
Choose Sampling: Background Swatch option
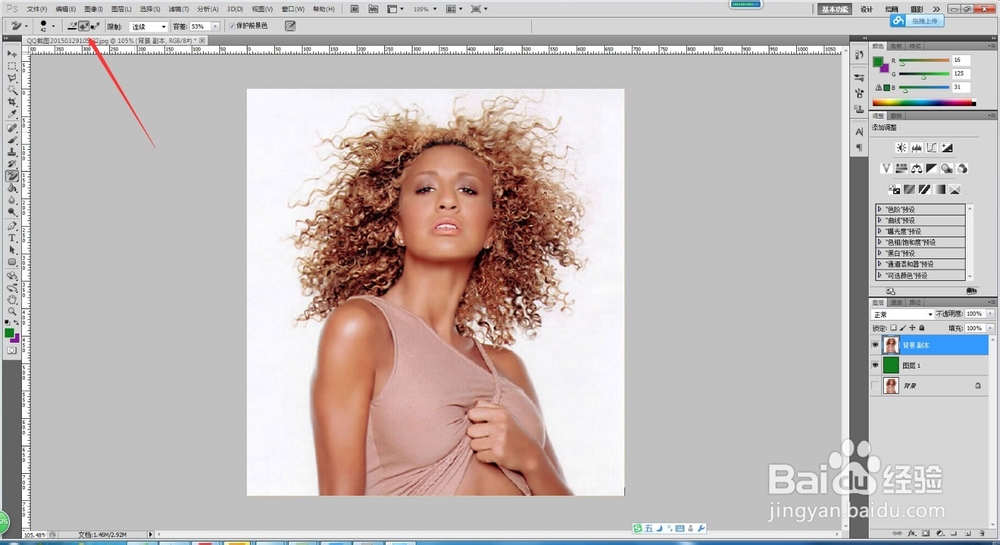pyautogui.click(x=95, y=26)
